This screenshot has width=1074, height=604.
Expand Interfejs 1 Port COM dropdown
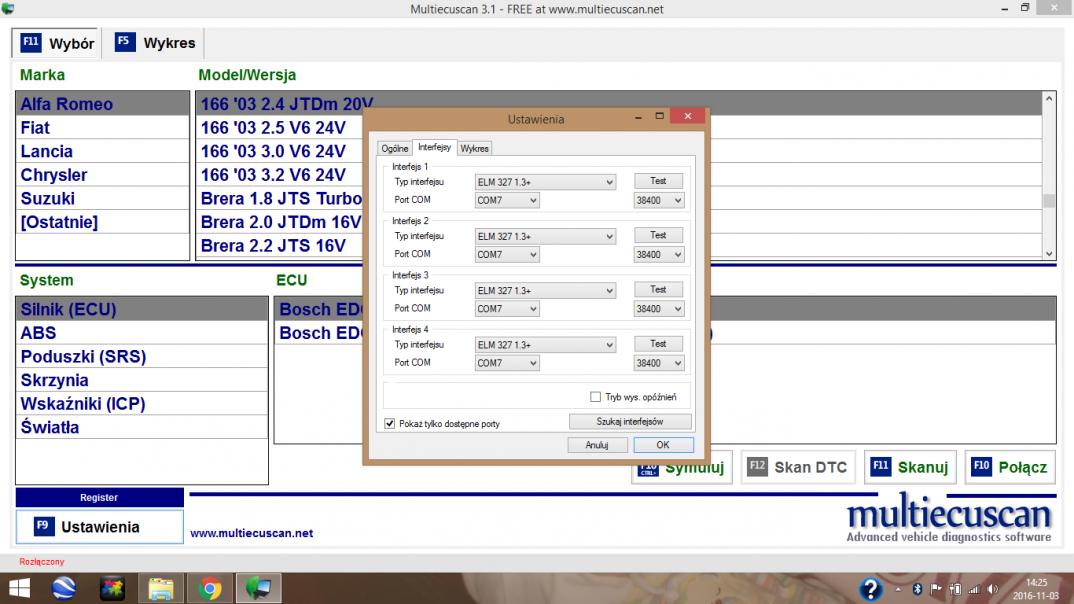click(507, 200)
